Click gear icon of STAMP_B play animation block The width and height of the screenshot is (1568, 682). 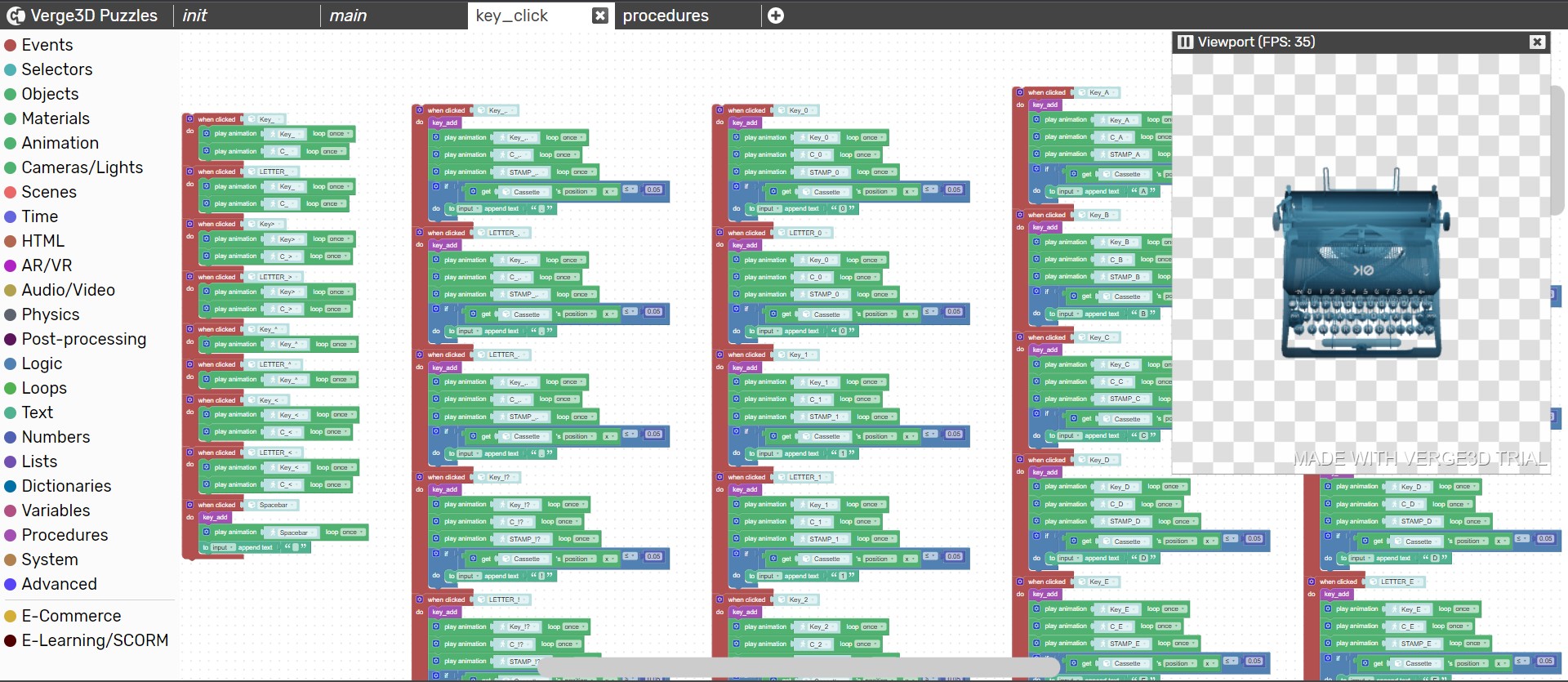tap(1036, 276)
